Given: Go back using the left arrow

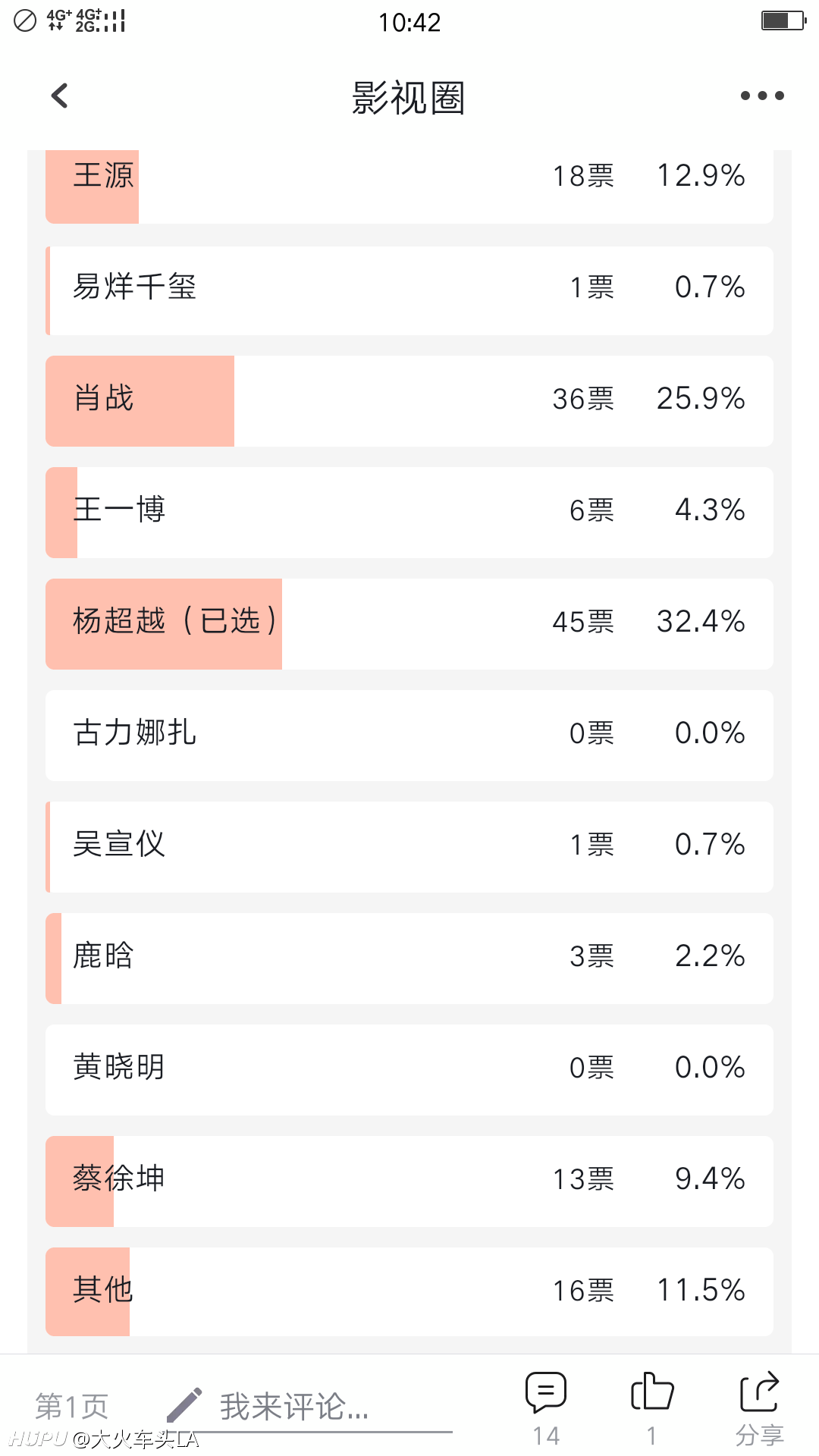Looking at the screenshot, I should pos(60,96).
